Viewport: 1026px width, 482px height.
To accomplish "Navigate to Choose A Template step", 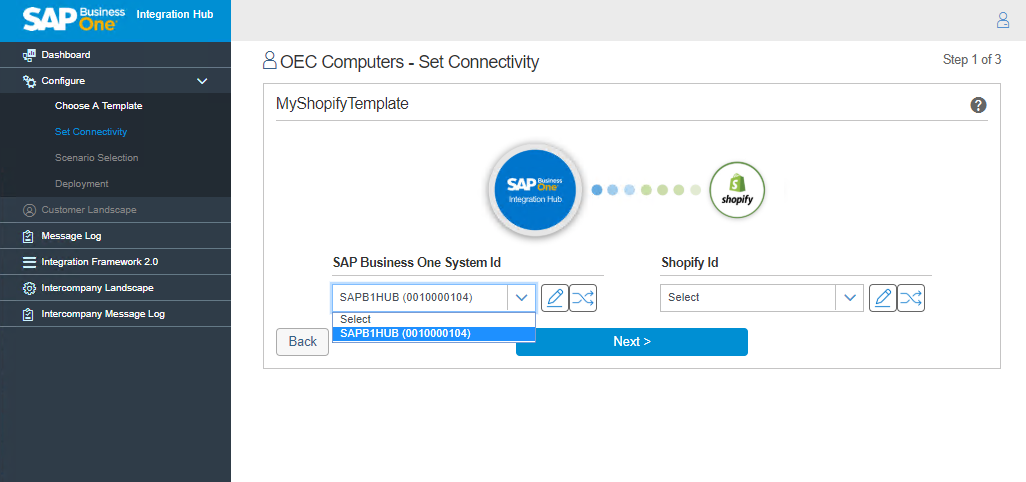I will point(99,106).
